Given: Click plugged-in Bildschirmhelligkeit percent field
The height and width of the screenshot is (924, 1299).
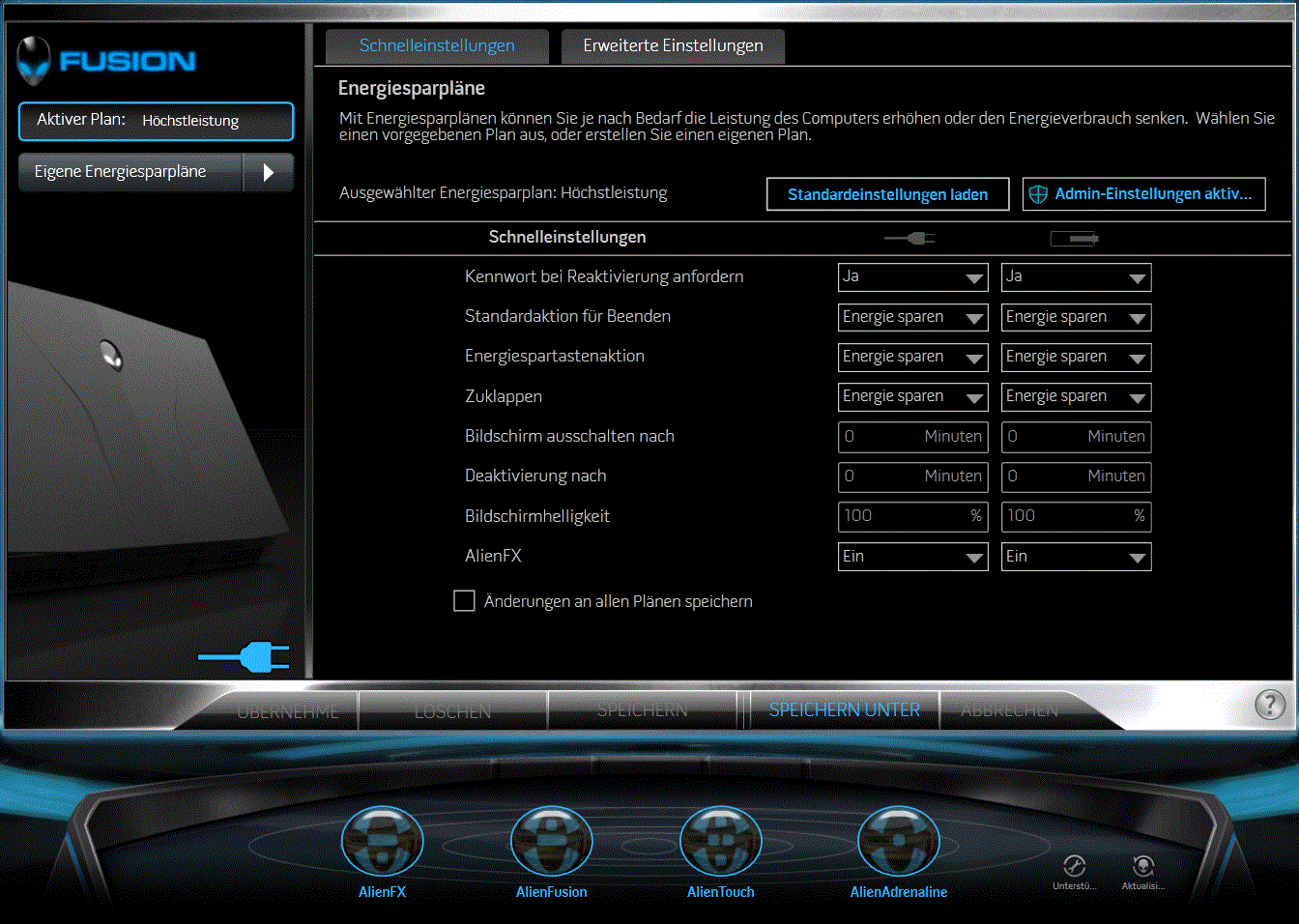Looking at the screenshot, I should 913,516.
